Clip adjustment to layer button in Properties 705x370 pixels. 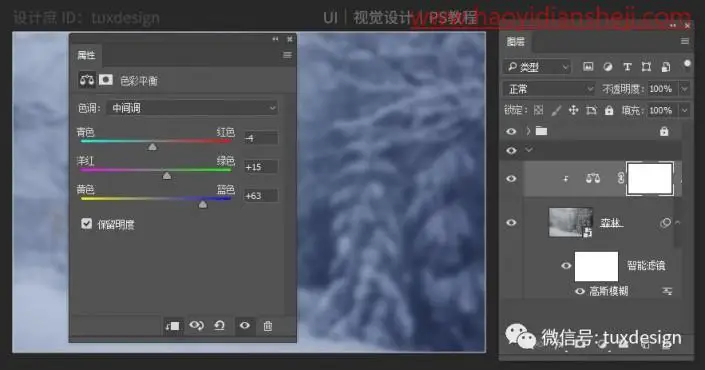click(172, 325)
